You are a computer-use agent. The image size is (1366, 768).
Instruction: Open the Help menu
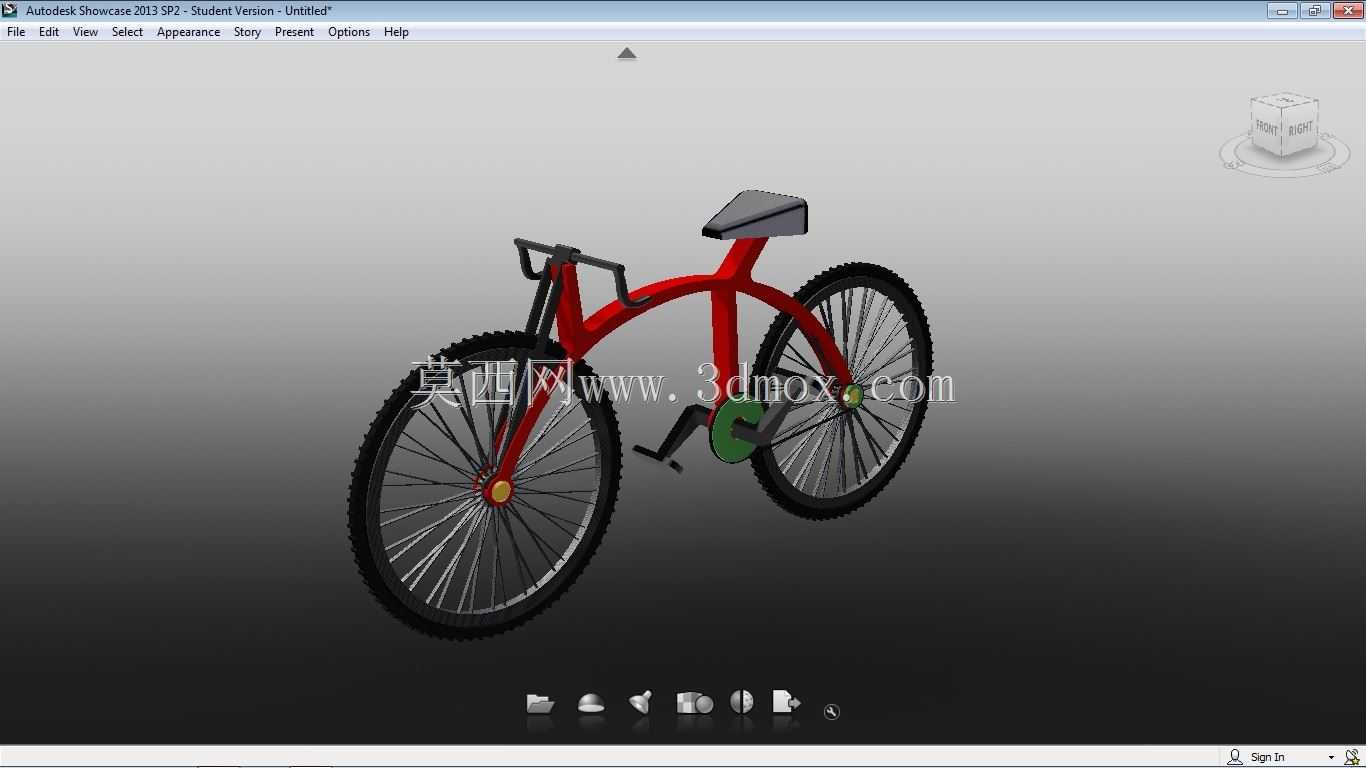[396, 32]
